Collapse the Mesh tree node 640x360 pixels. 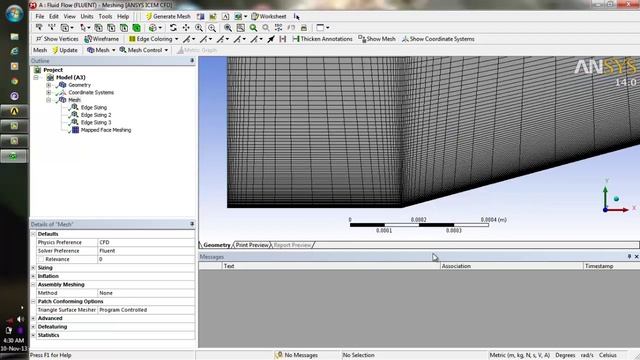[49, 100]
